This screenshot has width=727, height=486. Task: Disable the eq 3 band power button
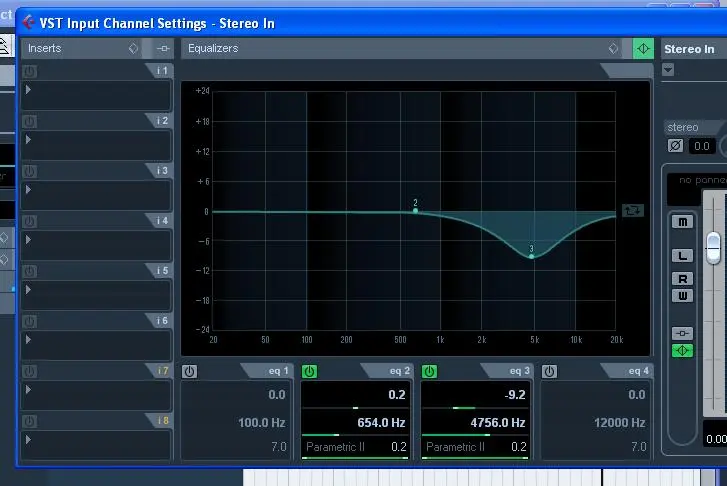tap(429, 371)
